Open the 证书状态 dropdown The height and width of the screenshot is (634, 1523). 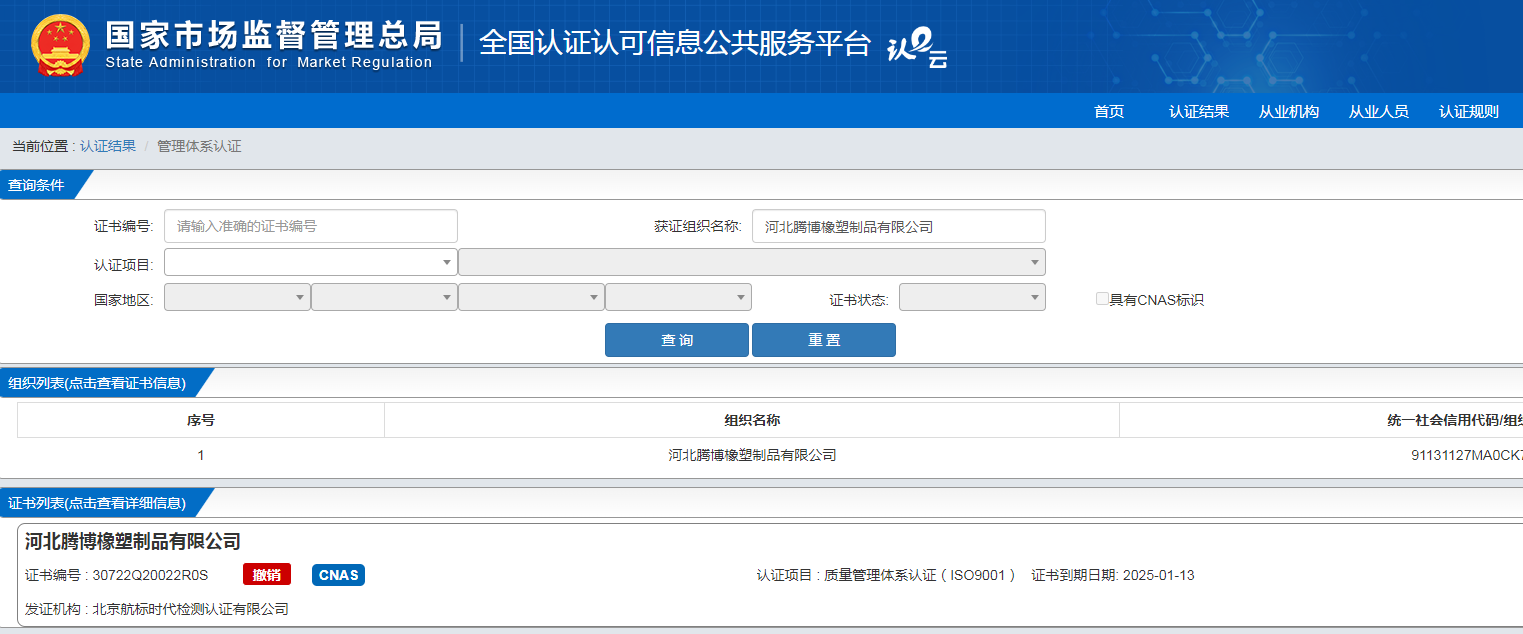coord(972,297)
